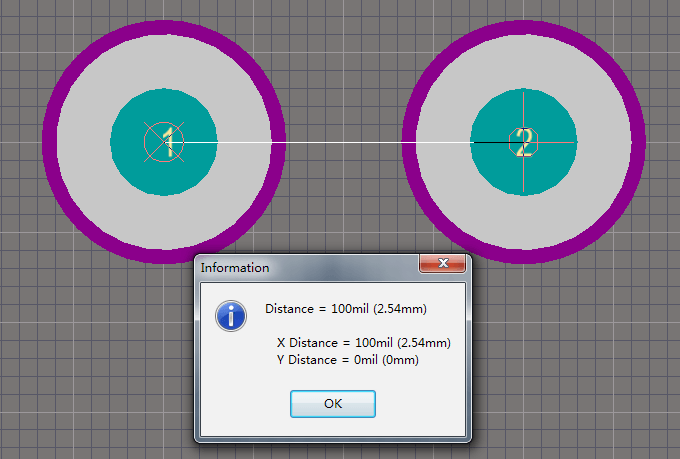
Task: Close the Information dialog with the X button
Action: coord(441,264)
